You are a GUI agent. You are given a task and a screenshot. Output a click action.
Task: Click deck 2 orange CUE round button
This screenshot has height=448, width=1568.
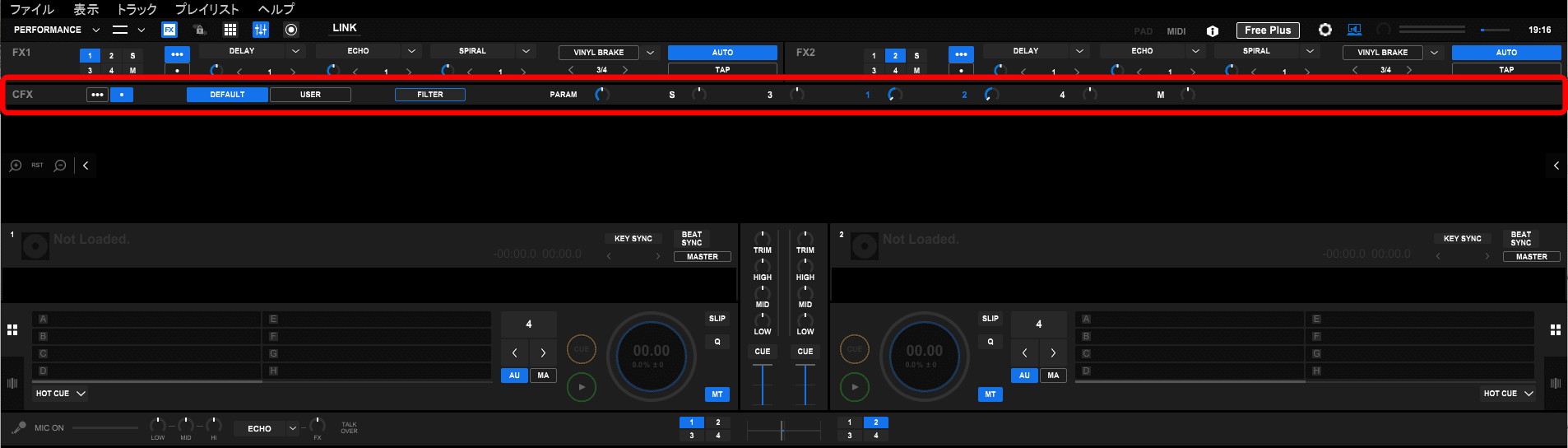(x=855, y=349)
